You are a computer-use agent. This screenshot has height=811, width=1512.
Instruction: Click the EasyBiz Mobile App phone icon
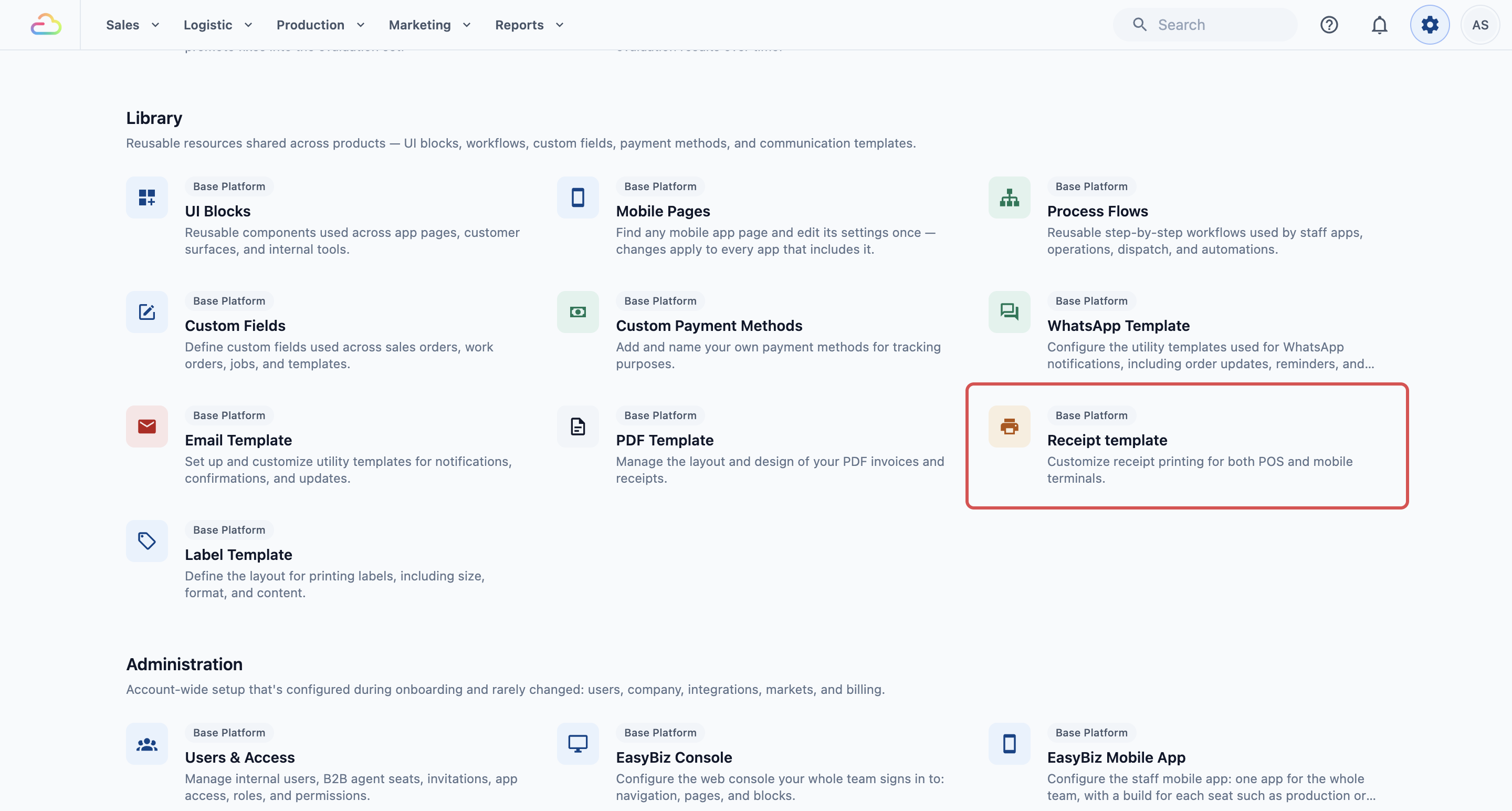click(1009, 743)
